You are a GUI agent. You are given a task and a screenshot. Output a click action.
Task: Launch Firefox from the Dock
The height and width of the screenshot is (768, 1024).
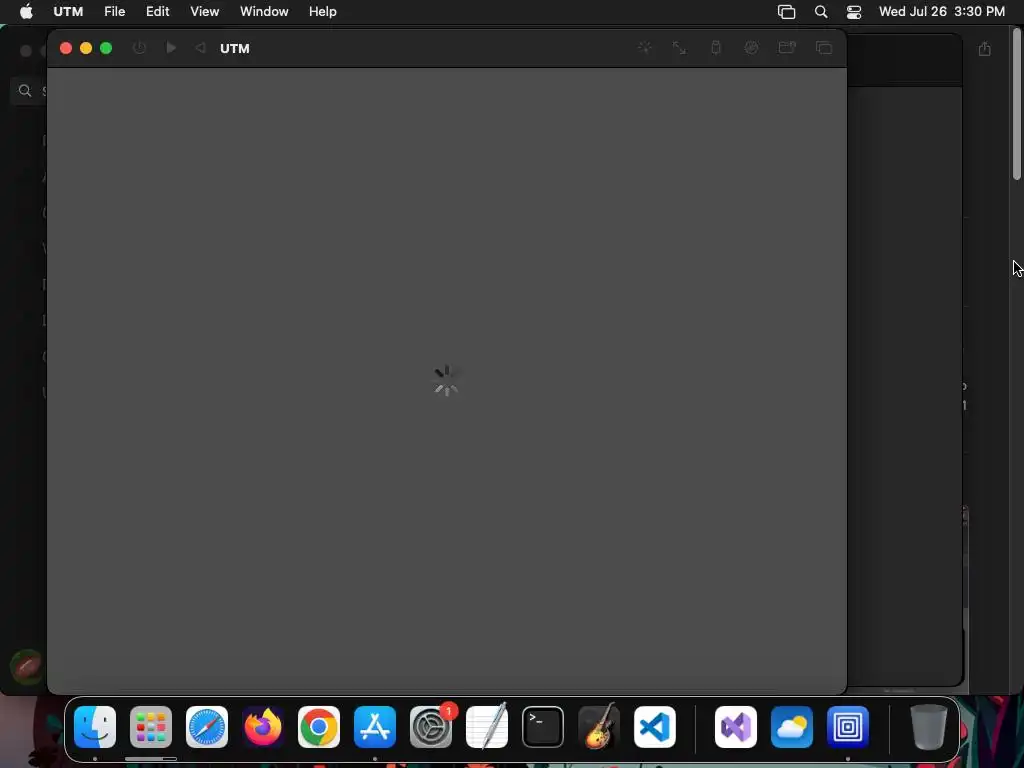(x=263, y=727)
